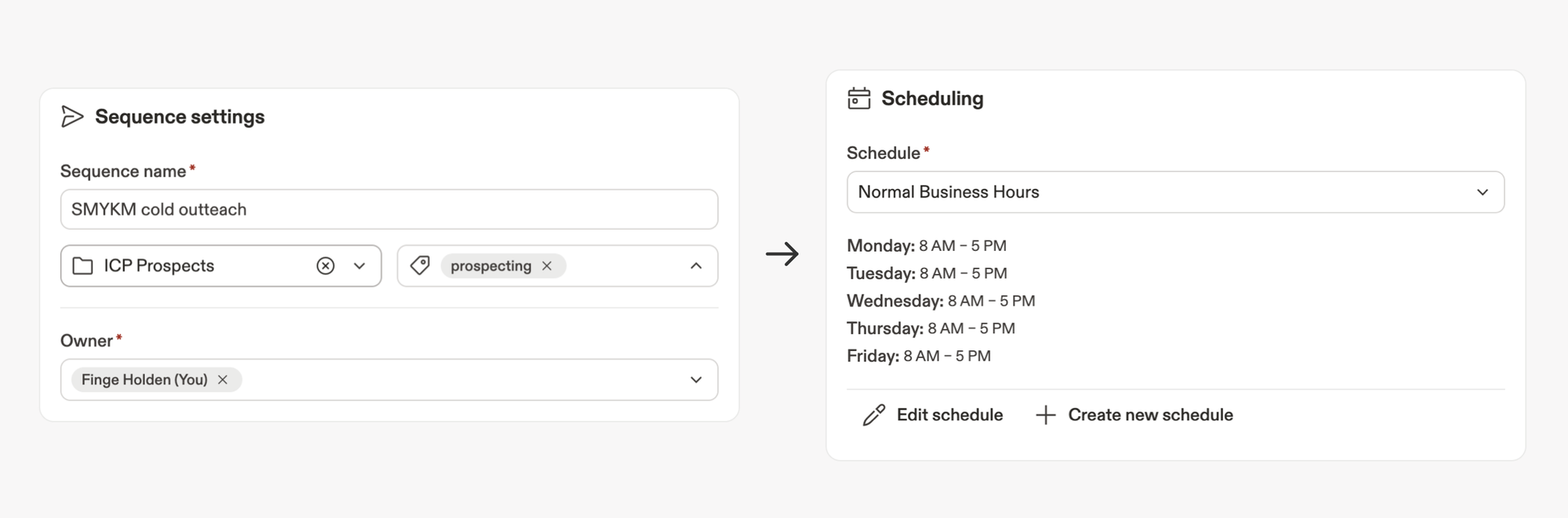The width and height of the screenshot is (1568, 518).
Task: Click the right arrow between panels
Action: 782,254
